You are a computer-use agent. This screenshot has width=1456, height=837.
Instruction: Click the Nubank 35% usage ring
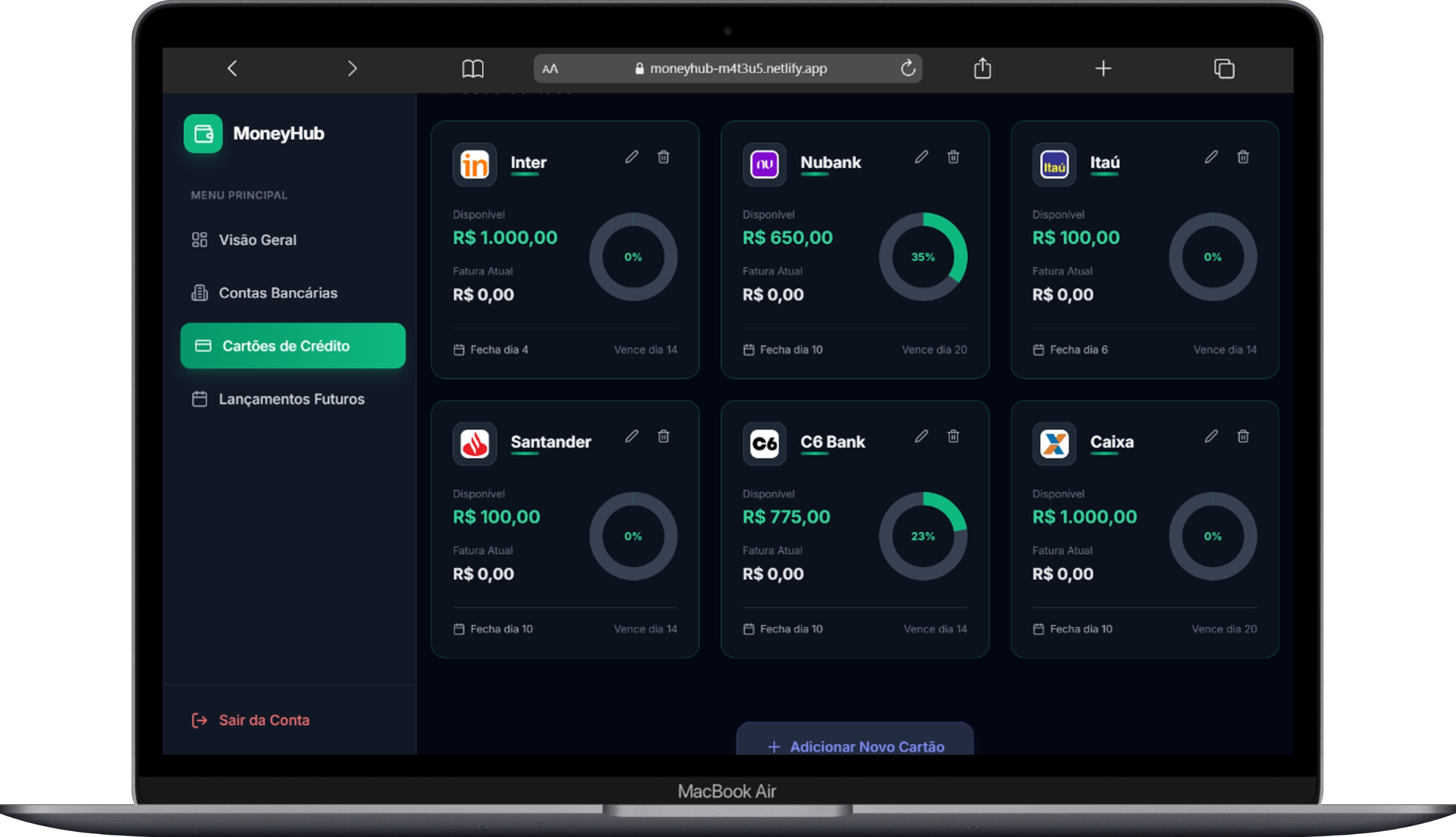tap(923, 257)
